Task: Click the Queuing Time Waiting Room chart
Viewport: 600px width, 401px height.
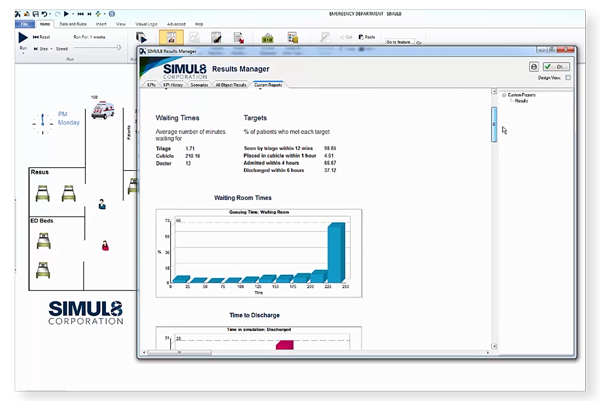Action: pos(259,253)
